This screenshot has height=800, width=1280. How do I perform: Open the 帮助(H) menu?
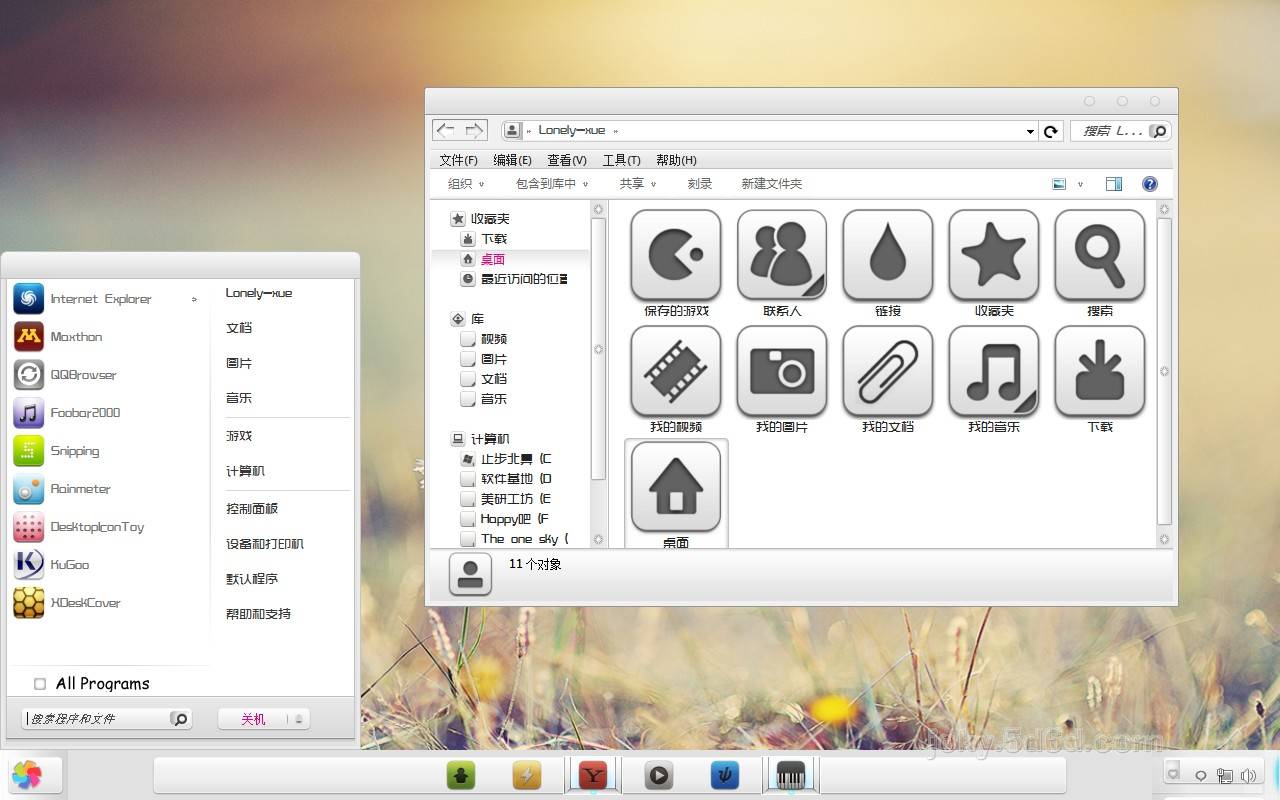pos(676,160)
